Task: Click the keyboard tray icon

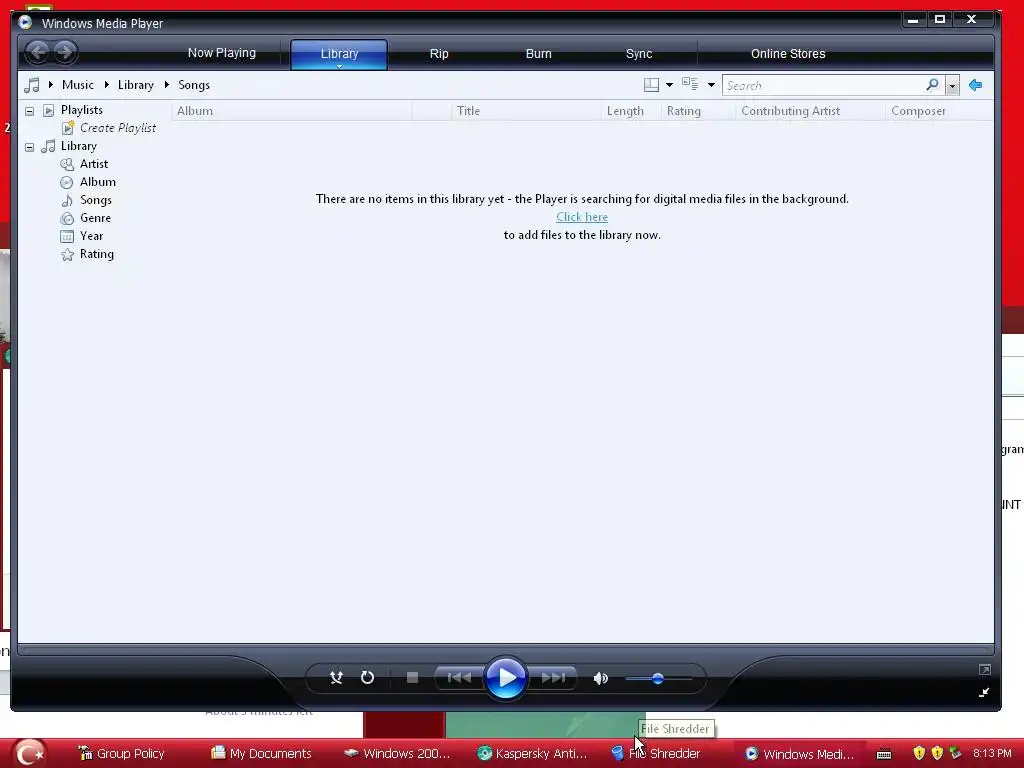Action: (884, 754)
